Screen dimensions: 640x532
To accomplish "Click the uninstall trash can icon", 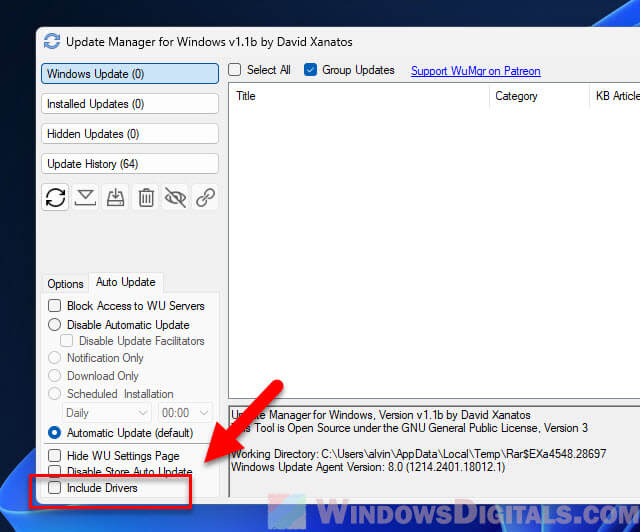I will tap(146, 198).
